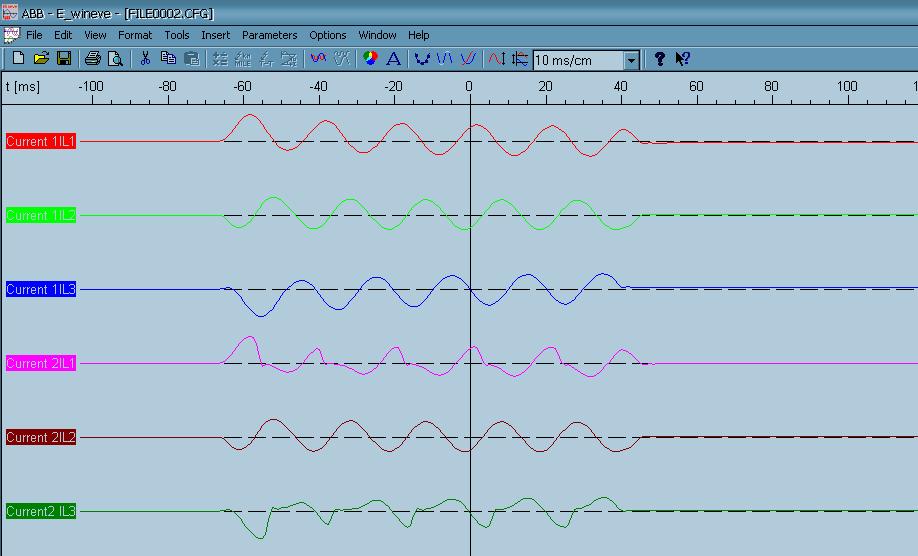
Task: Click the Print icon
Action: pos(93,59)
